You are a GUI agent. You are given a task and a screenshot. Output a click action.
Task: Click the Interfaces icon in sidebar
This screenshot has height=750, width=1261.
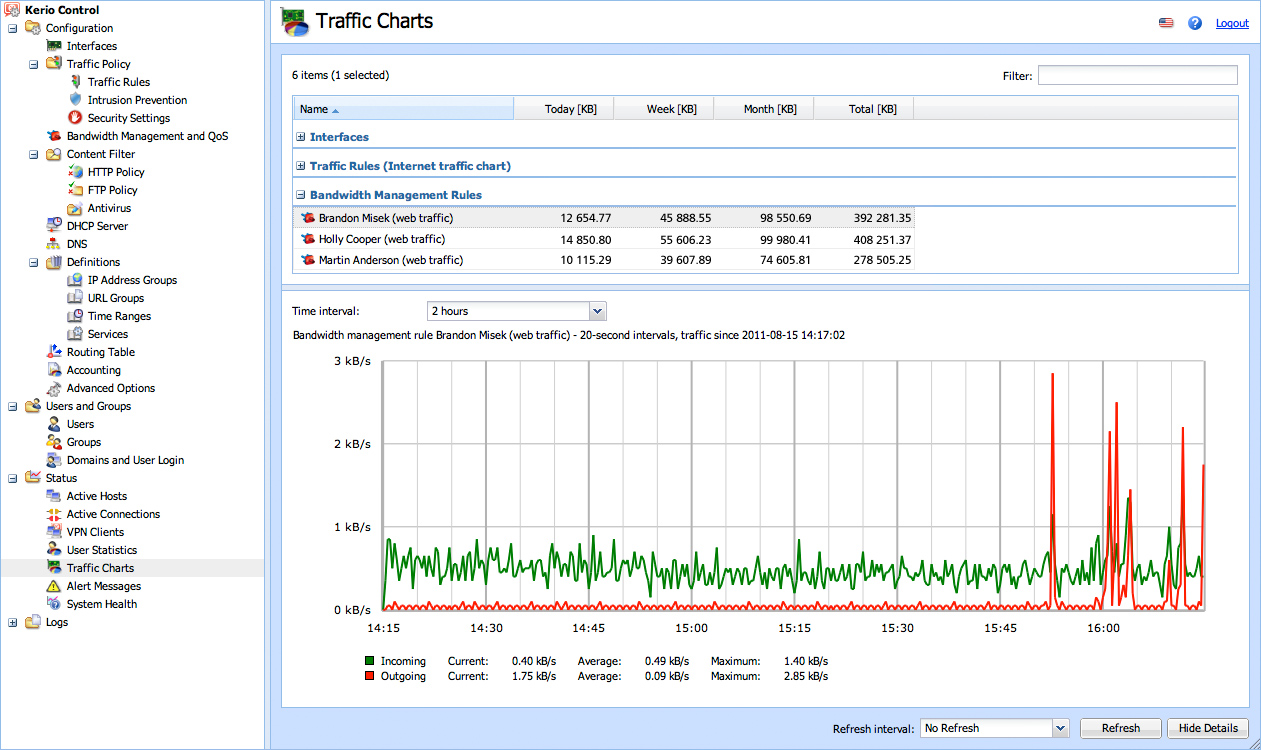54,46
